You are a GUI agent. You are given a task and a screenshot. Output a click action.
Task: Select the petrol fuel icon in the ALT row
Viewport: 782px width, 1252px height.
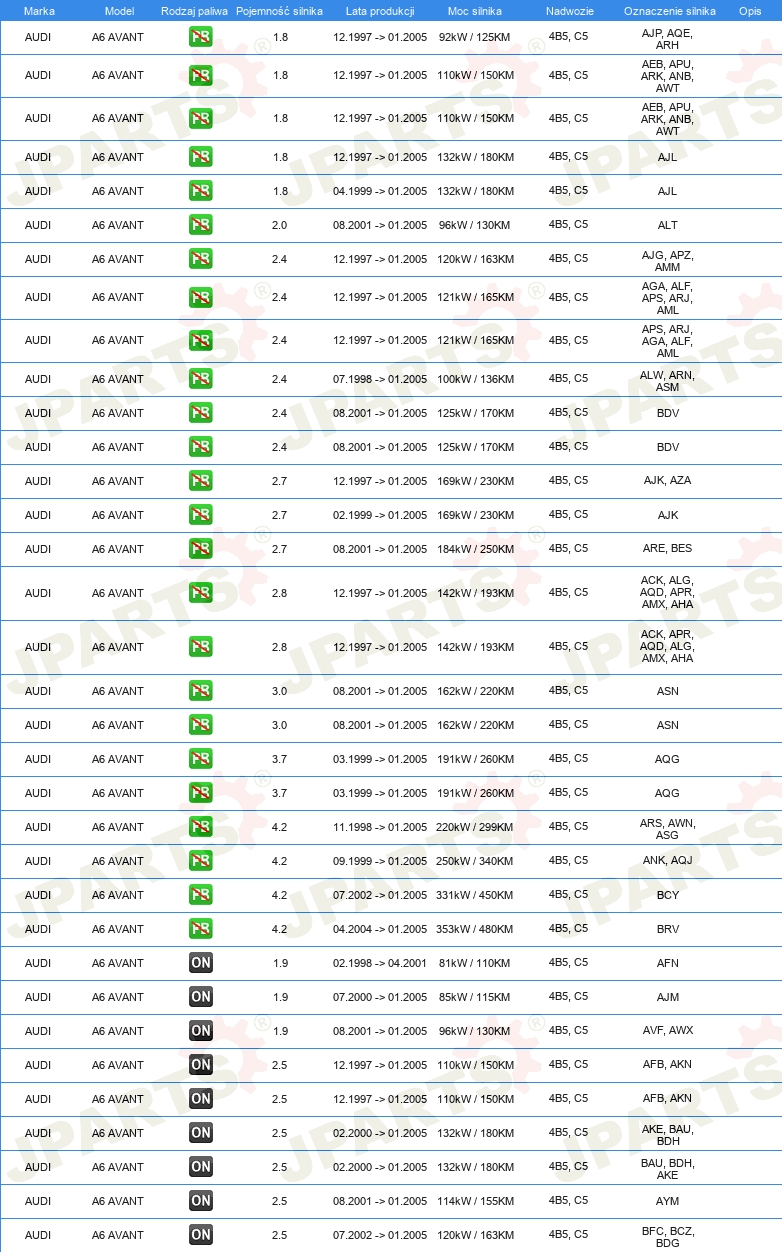200,225
